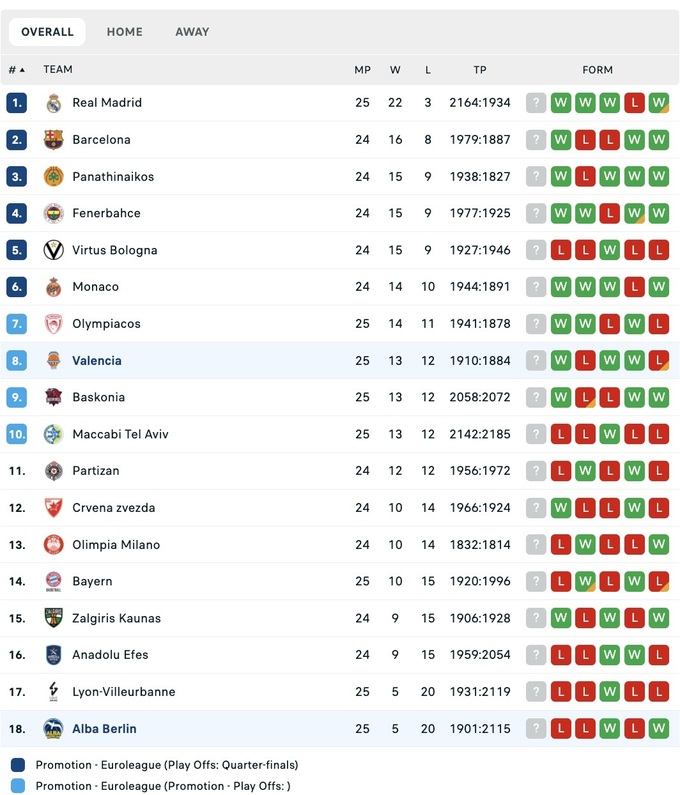Click the Olympiacos team crest
Viewport: 680px width, 795px height.
coord(54,324)
